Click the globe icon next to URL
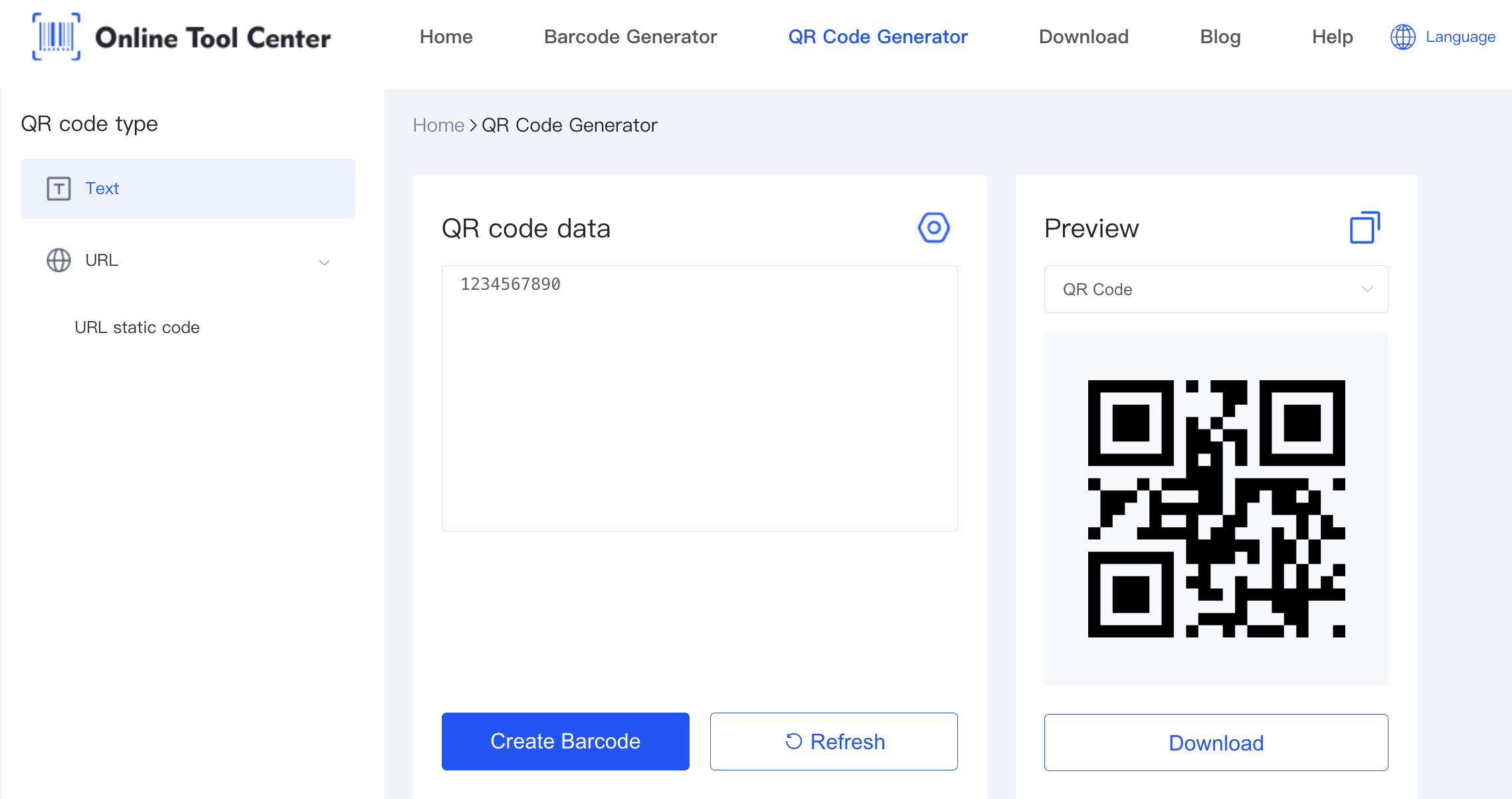This screenshot has width=1512, height=799. click(58, 260)
